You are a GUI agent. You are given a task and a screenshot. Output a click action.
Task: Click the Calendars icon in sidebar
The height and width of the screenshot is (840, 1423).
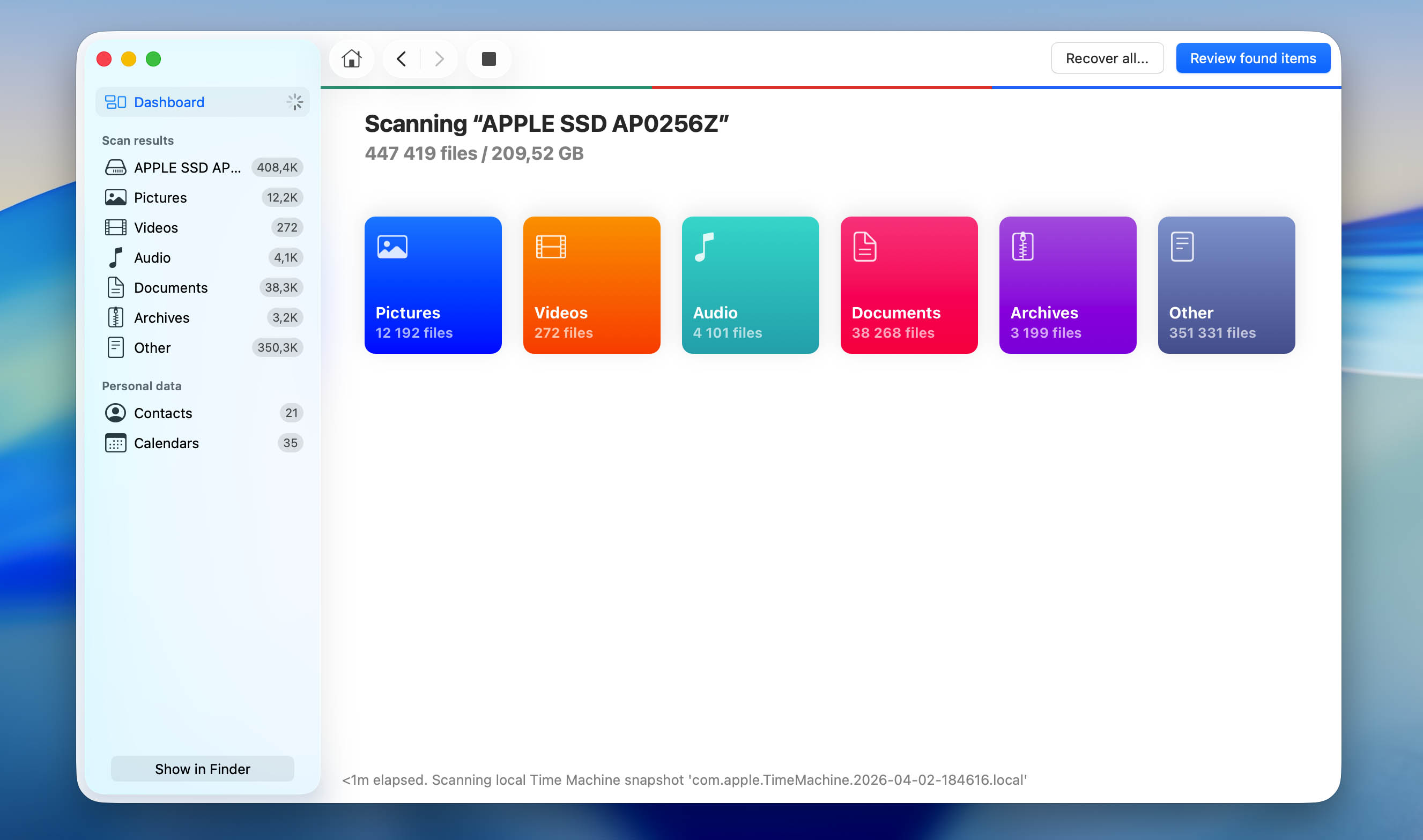coord(115,443)
